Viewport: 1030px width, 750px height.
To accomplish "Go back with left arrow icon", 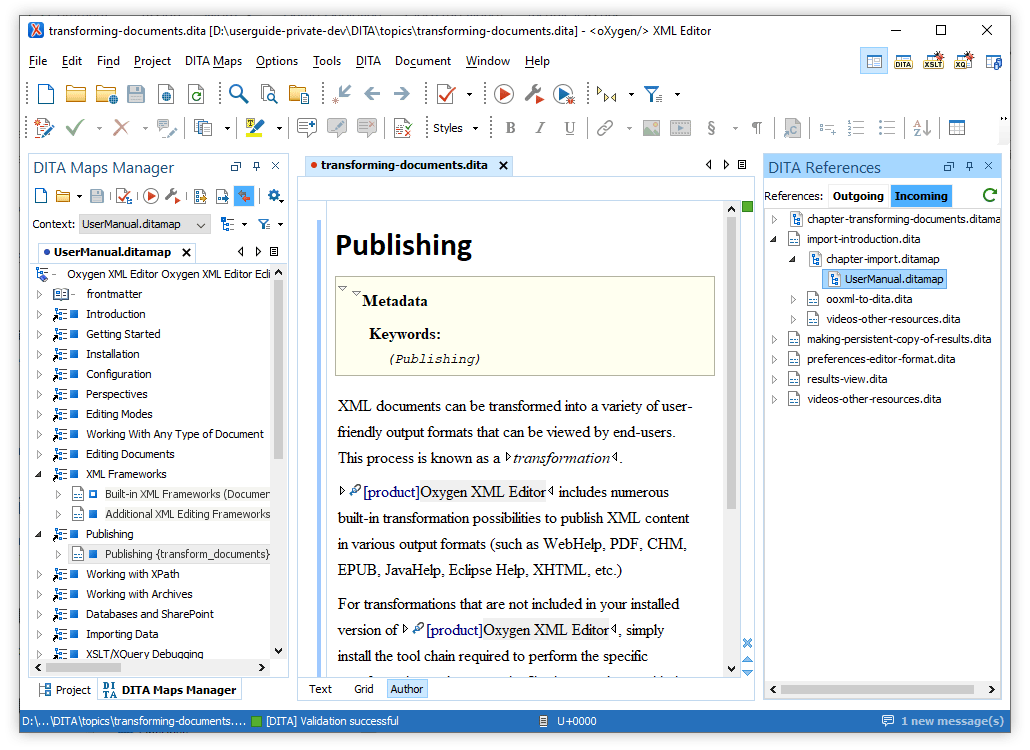I will pos(372,94).
